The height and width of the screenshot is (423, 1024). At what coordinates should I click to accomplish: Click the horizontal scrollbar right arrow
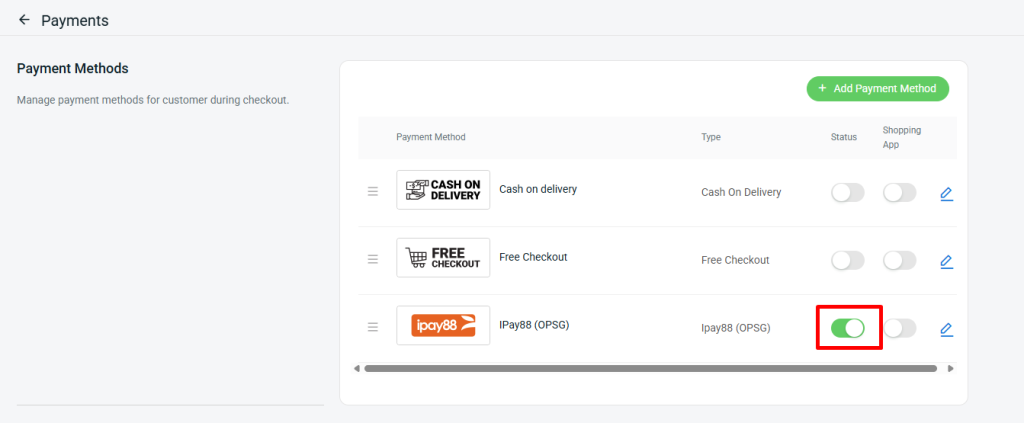(x=951, y=369)
